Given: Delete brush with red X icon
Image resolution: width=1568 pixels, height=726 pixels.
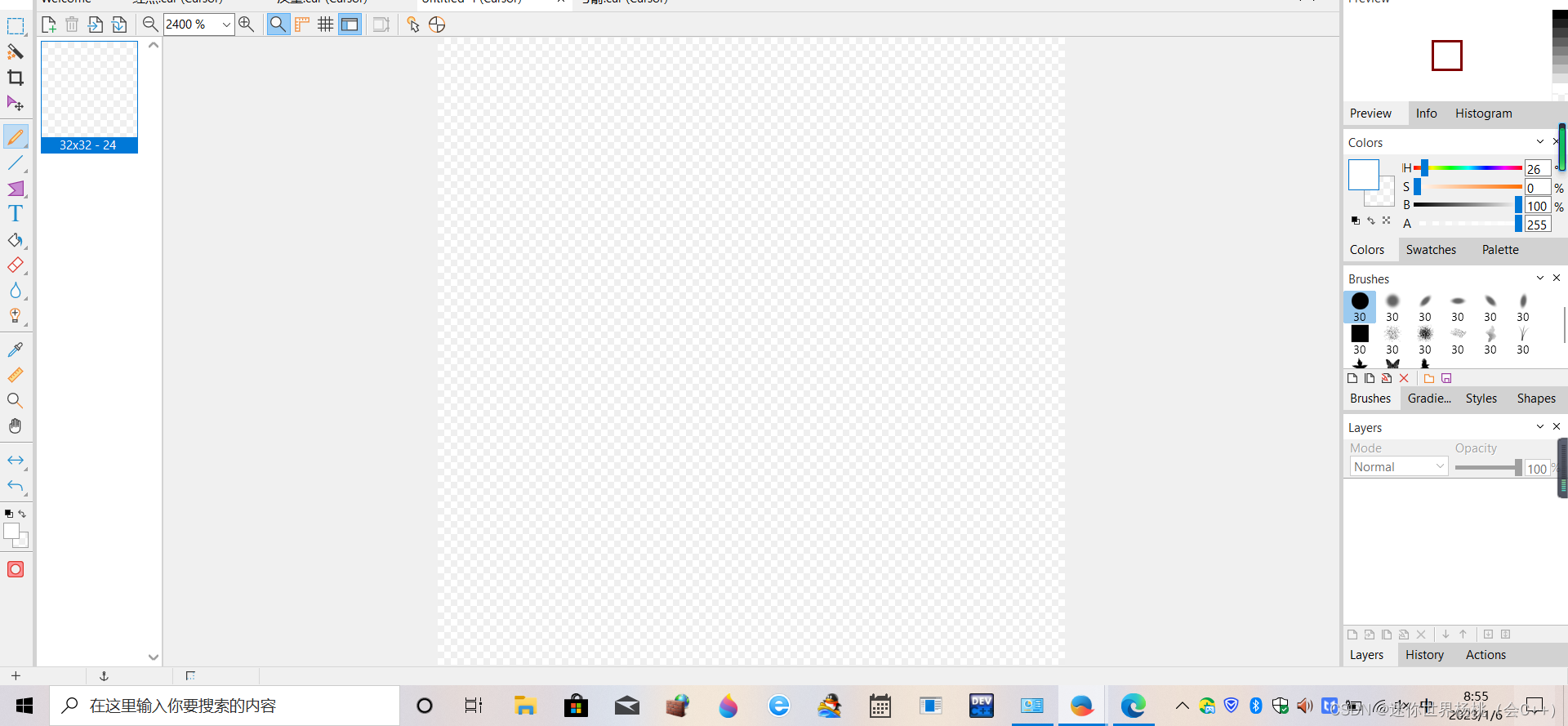Looking at the screenshot, I should pyautogui.click(x=1404, y=378).
